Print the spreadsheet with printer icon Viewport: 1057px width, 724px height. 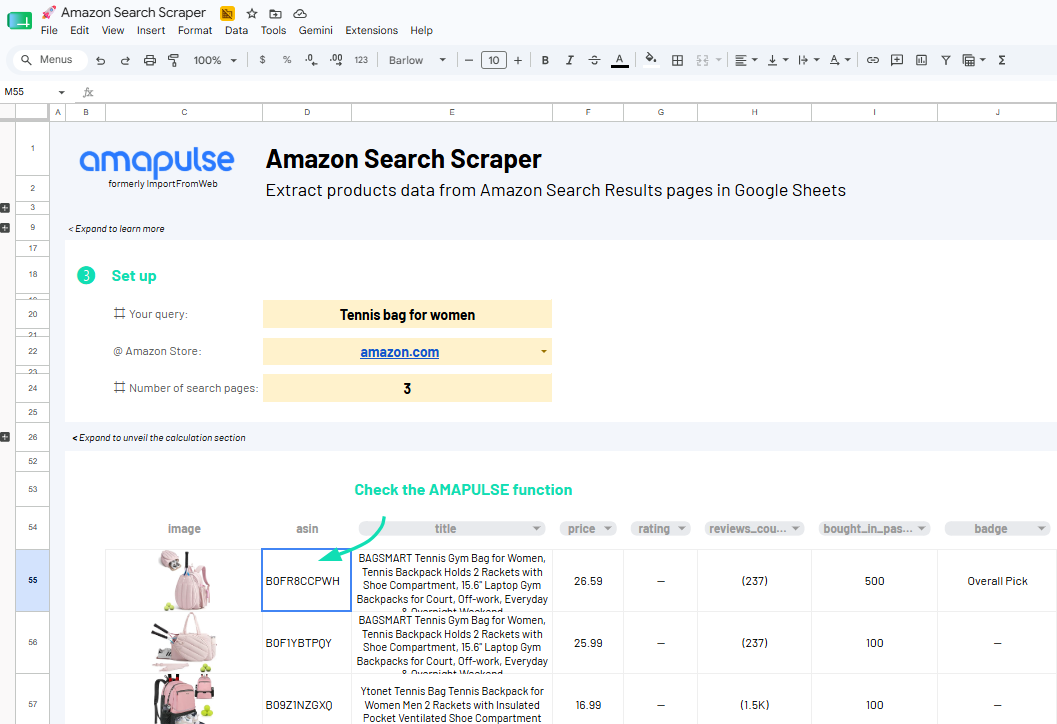pyautogui.click(x=150, y=61)
